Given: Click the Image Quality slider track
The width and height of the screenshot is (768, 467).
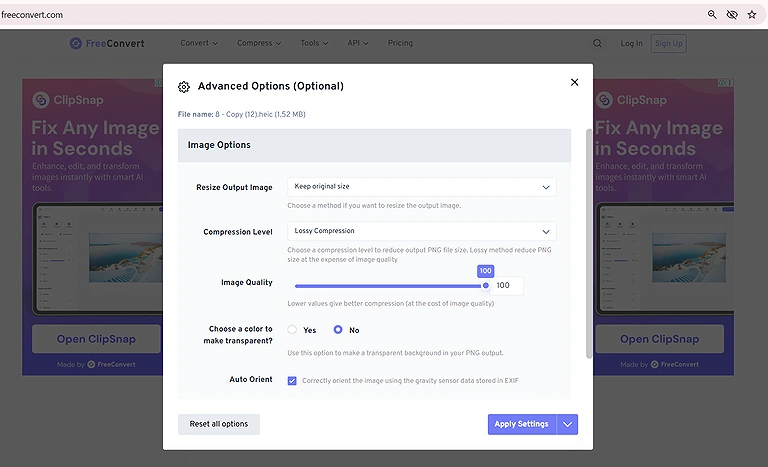Looking at the screenshot, I should (388, 286).
